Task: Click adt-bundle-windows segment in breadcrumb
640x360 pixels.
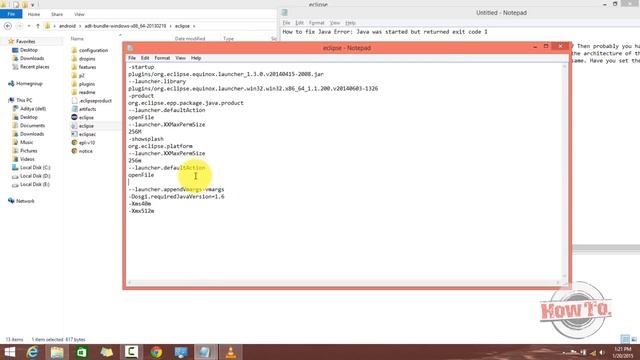Action: click(125, 26)
